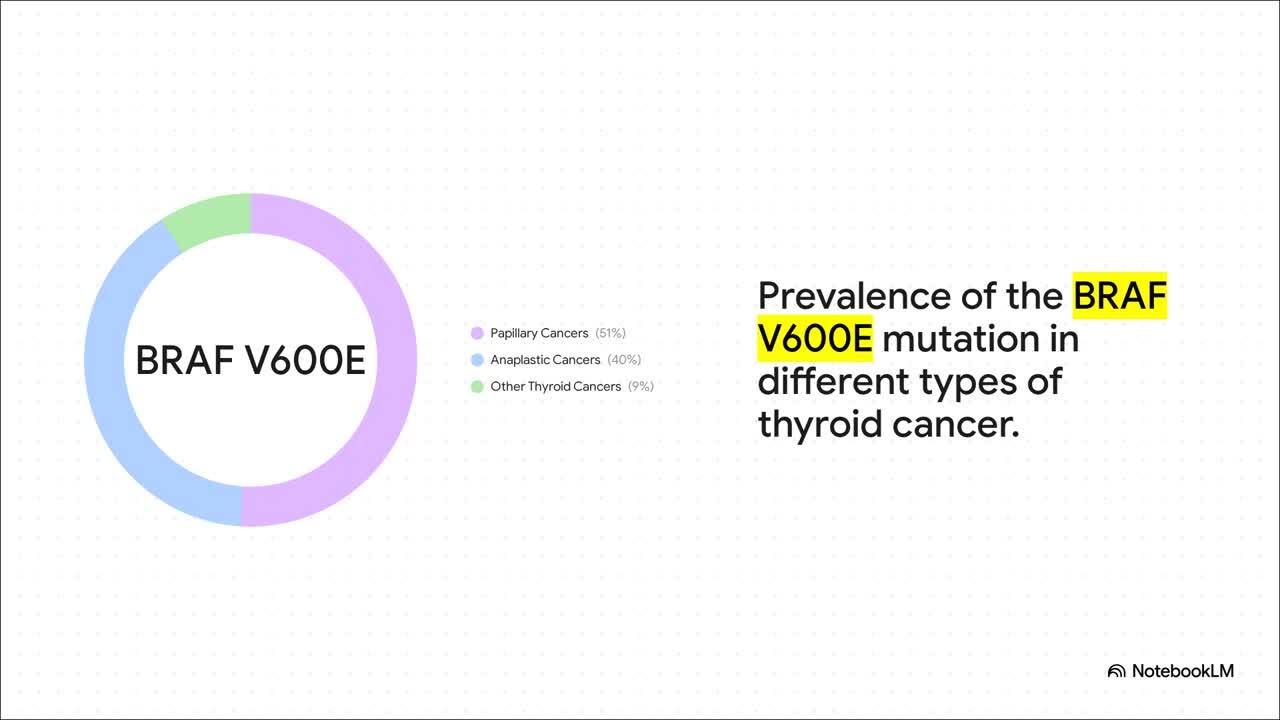Click the Other Thyroid Cancers legend label
This screenshot has height=720, width=1280.
click(555, 387)
